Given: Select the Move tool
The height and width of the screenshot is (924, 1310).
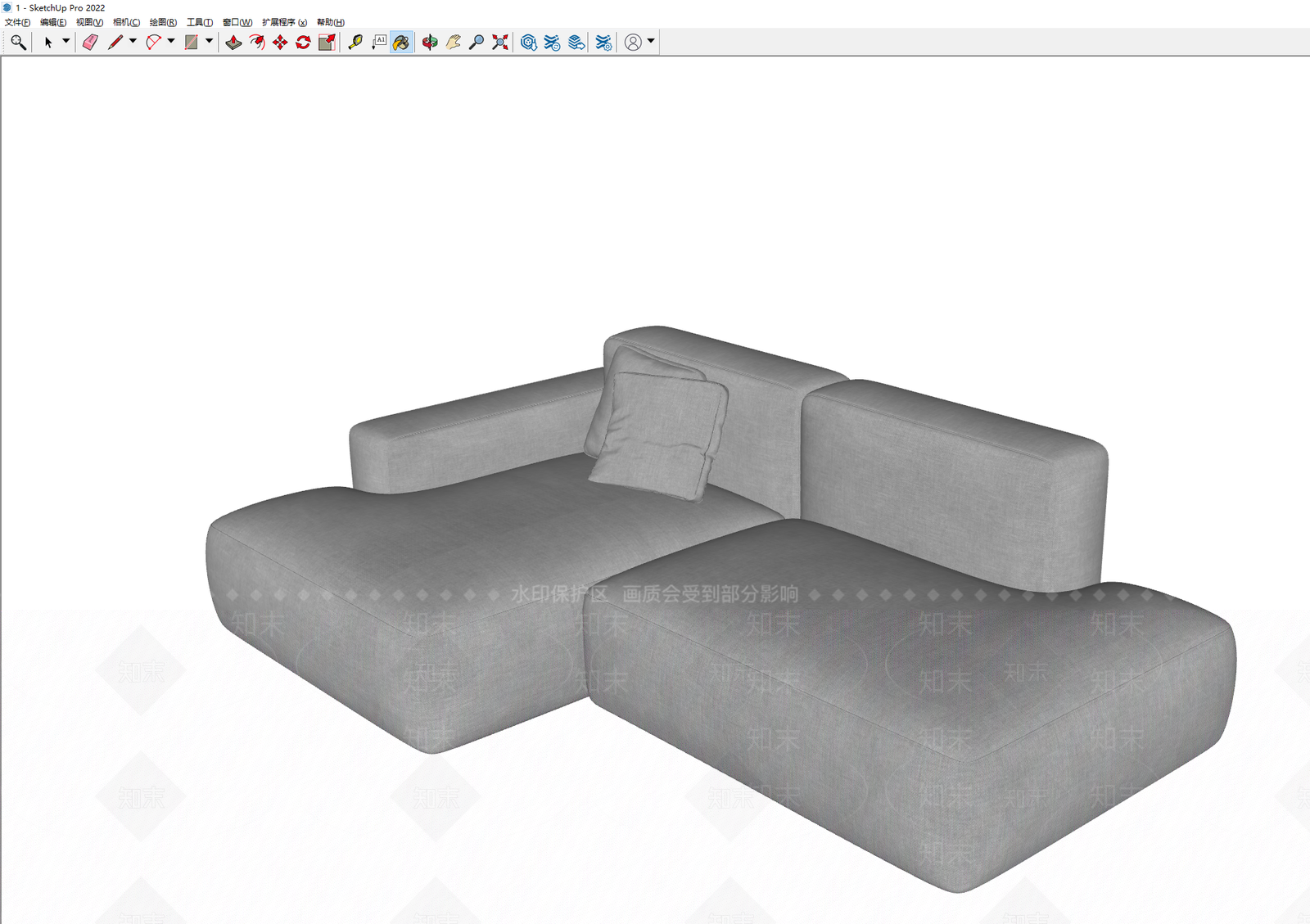Looking at the screenshot, I should (x=280, y=43).
